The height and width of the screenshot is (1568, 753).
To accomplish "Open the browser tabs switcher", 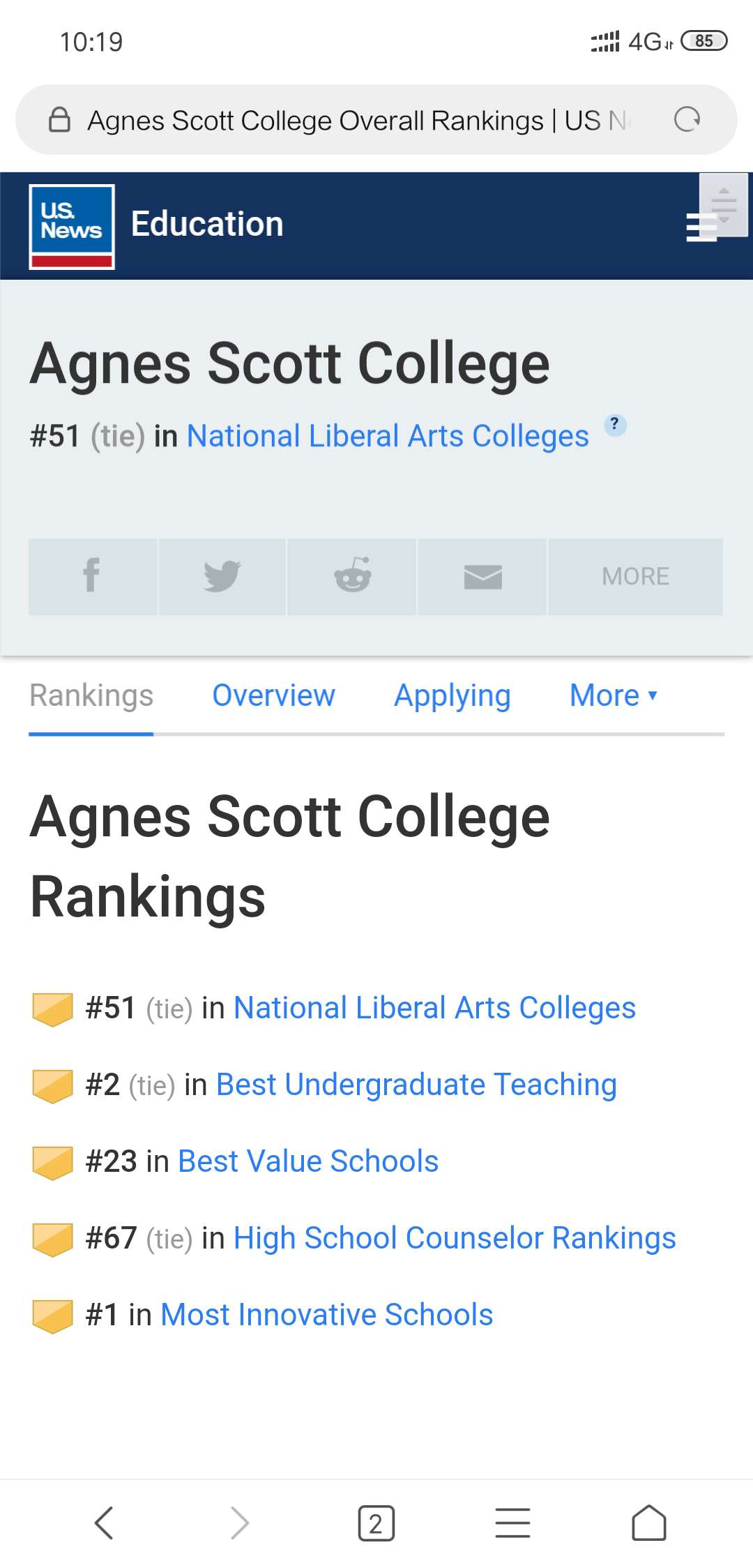I will 376,1523.
